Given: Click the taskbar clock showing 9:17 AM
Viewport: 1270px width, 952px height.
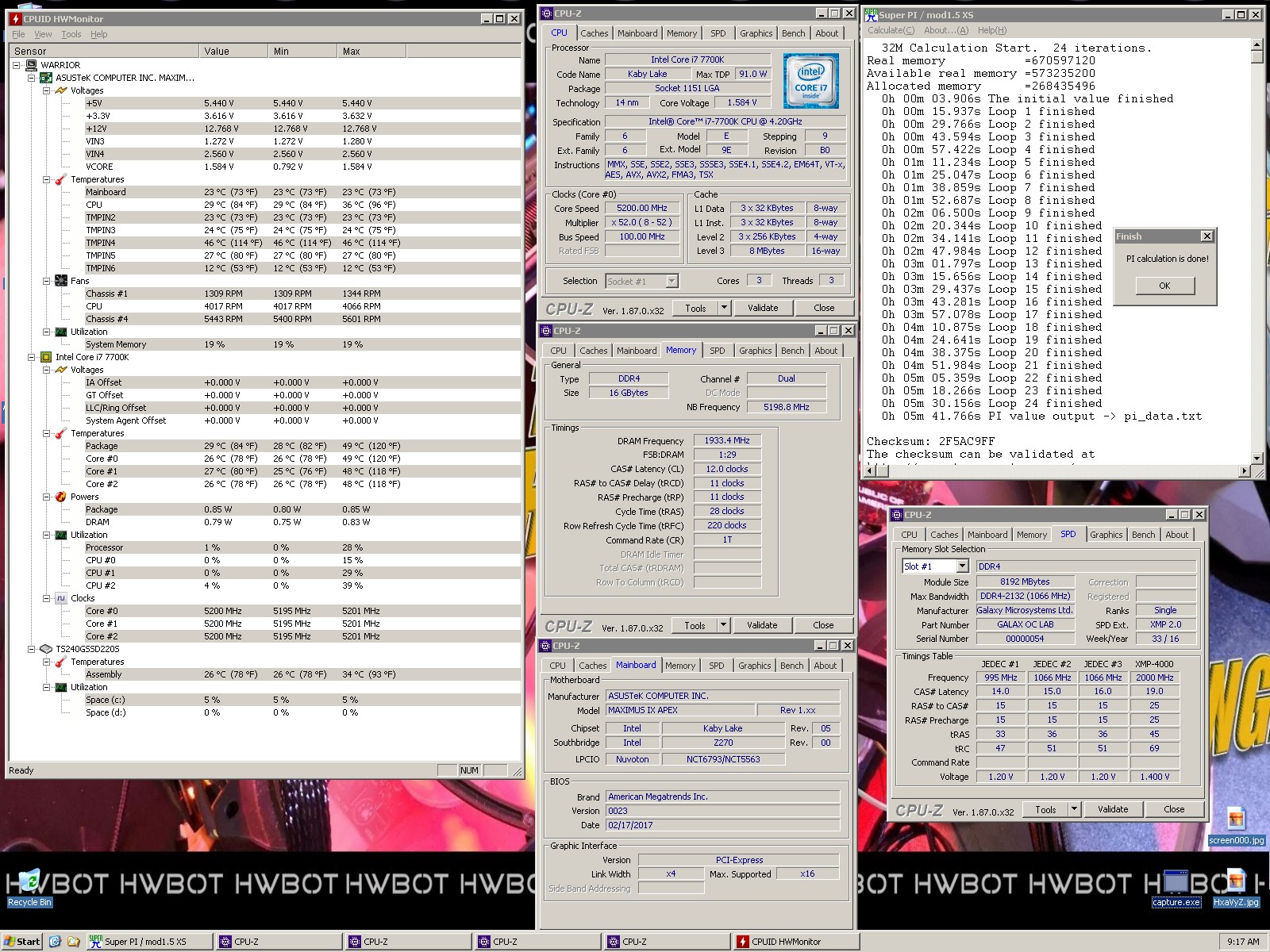Looking at the screenshot, I should 1243,942.
